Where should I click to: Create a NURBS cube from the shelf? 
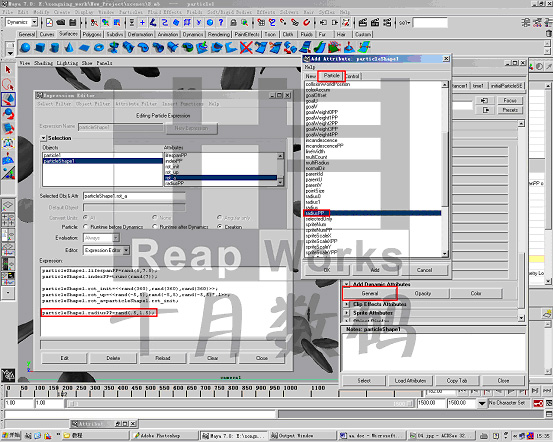[x=40, y=47]
